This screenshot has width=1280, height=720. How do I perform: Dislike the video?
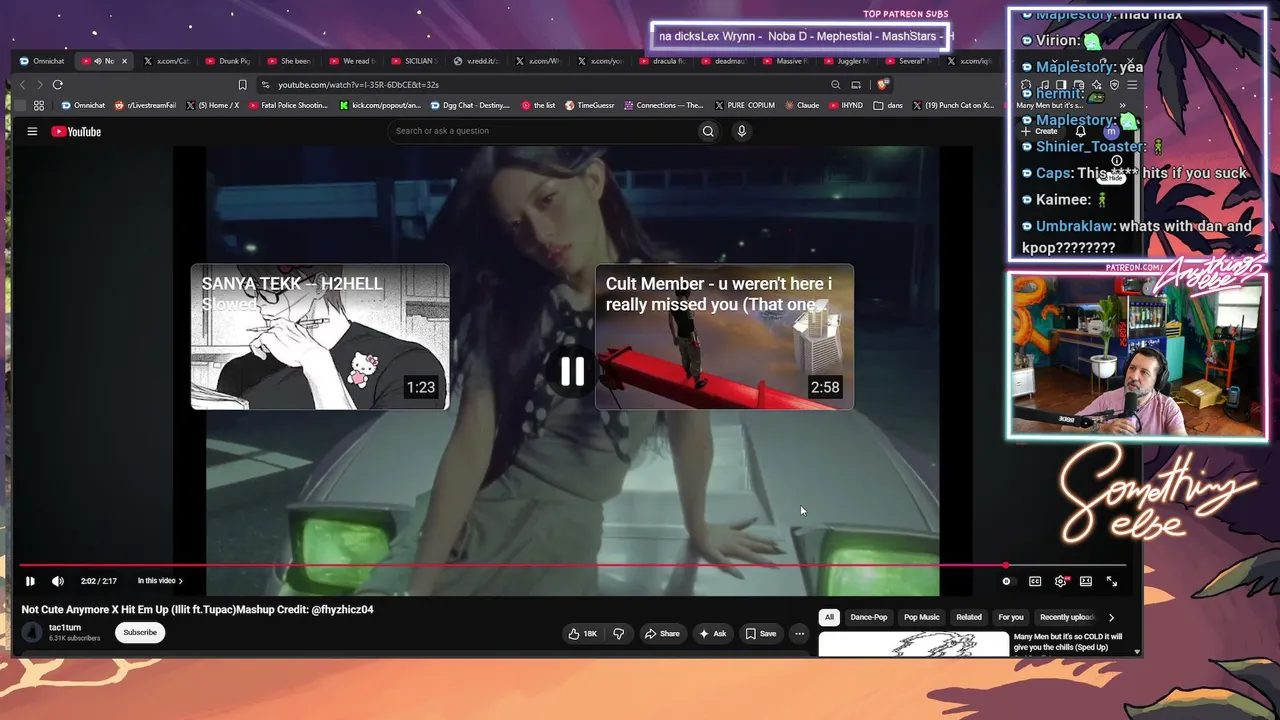pos(618,633)
